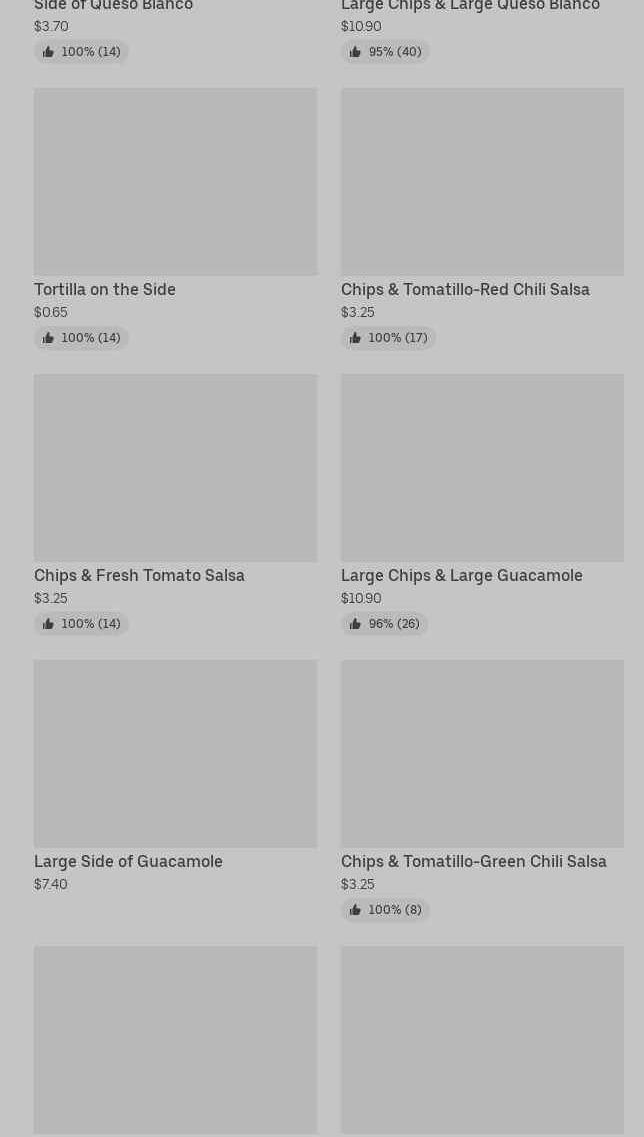644x1137 pixels.
Task: Open the Chips & Tomatillo-Red Chili Salsa image
Action: (x=482, y=181)
